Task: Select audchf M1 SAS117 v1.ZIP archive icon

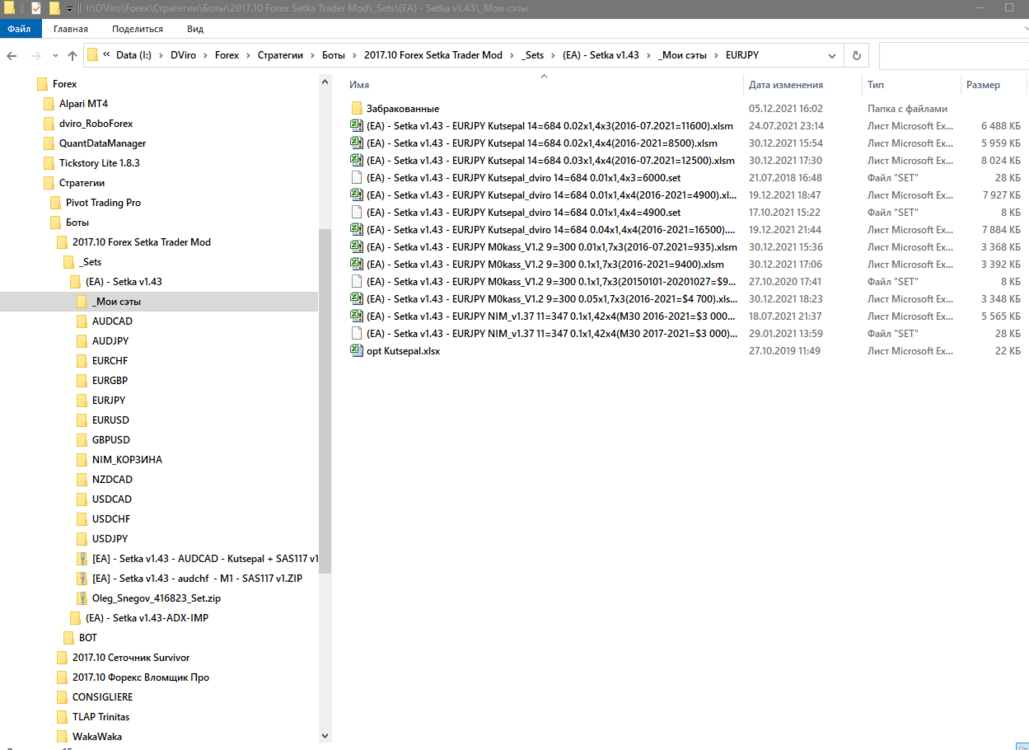Action: coord(82,578)
